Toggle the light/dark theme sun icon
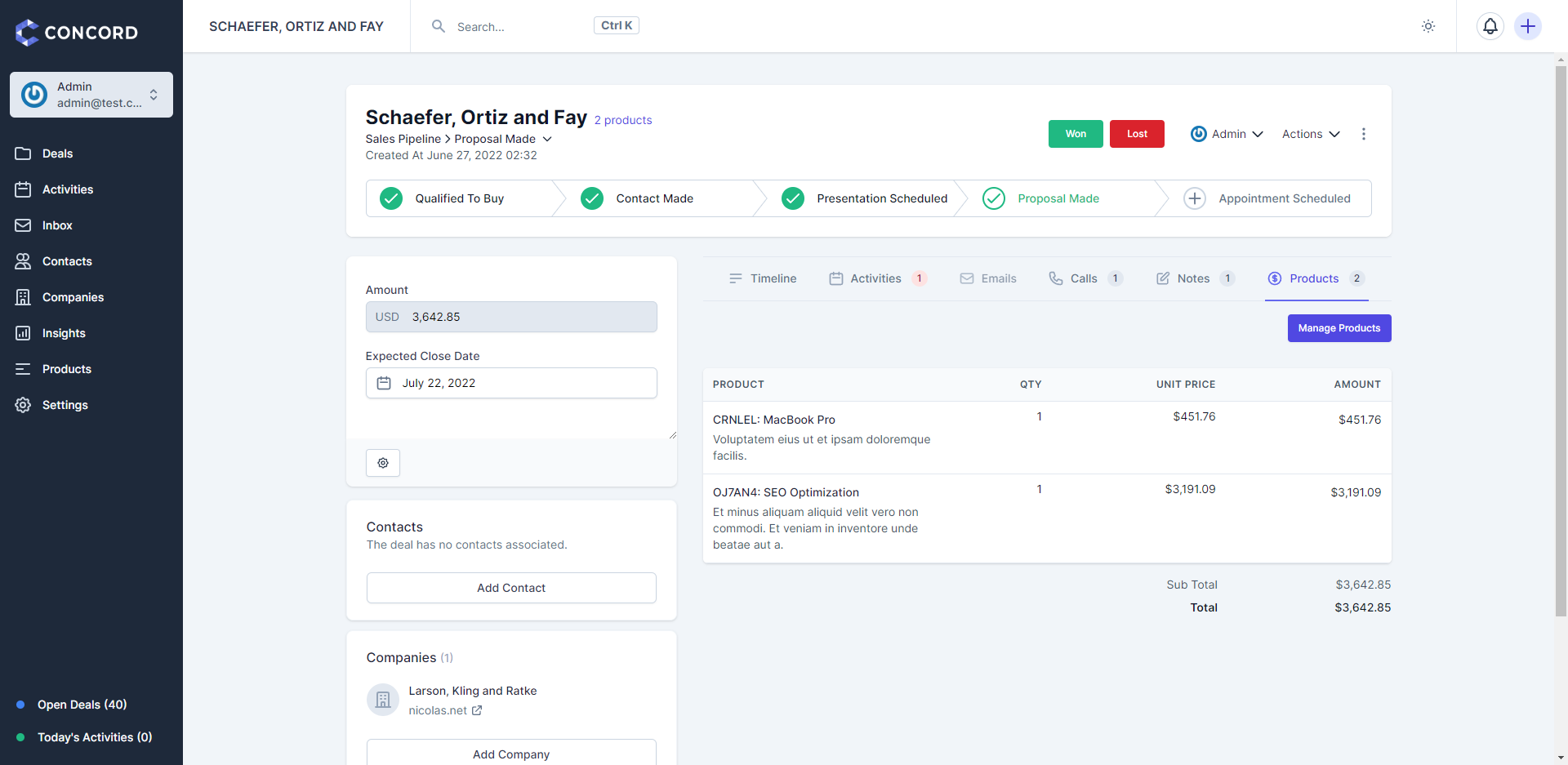The width and height of the screenshot is (1568, 765). 1428,26
